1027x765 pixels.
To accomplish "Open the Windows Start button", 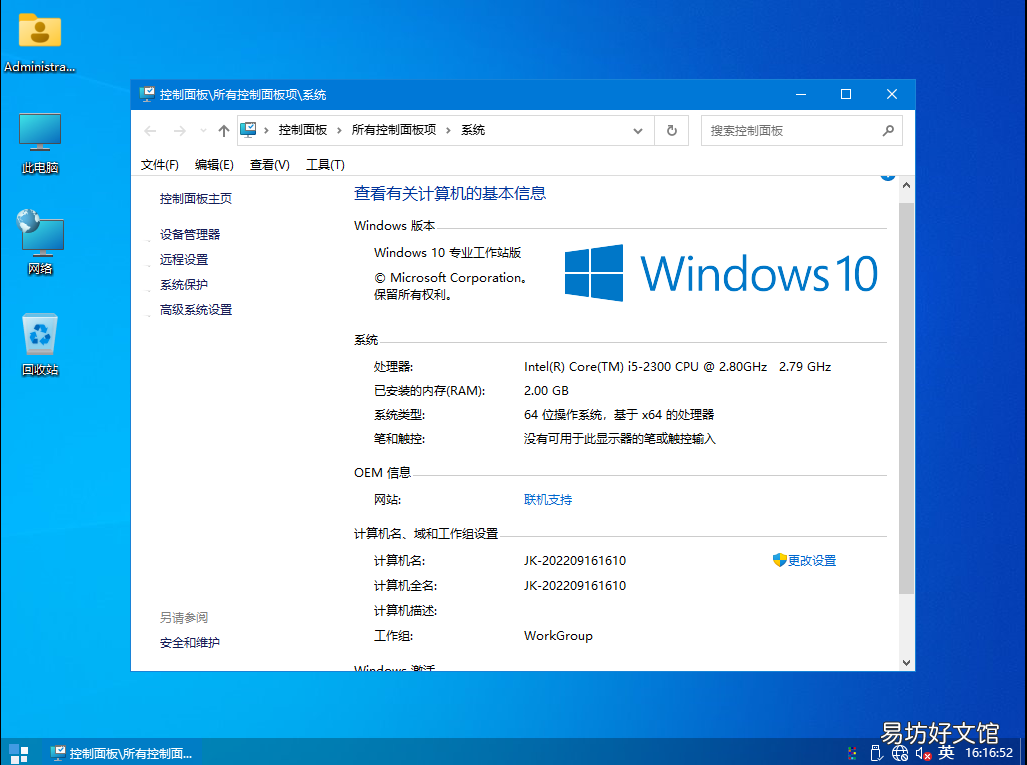I will [19, 753].
